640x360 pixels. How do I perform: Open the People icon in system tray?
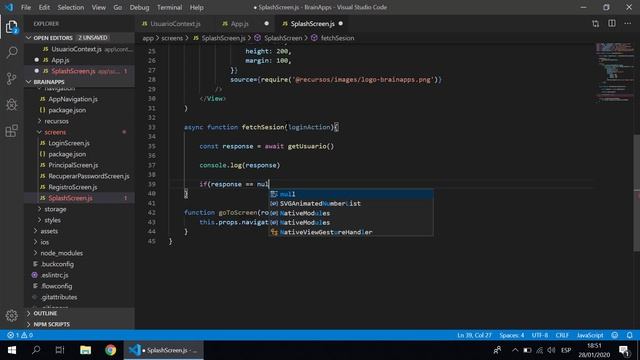pos(497,350)
